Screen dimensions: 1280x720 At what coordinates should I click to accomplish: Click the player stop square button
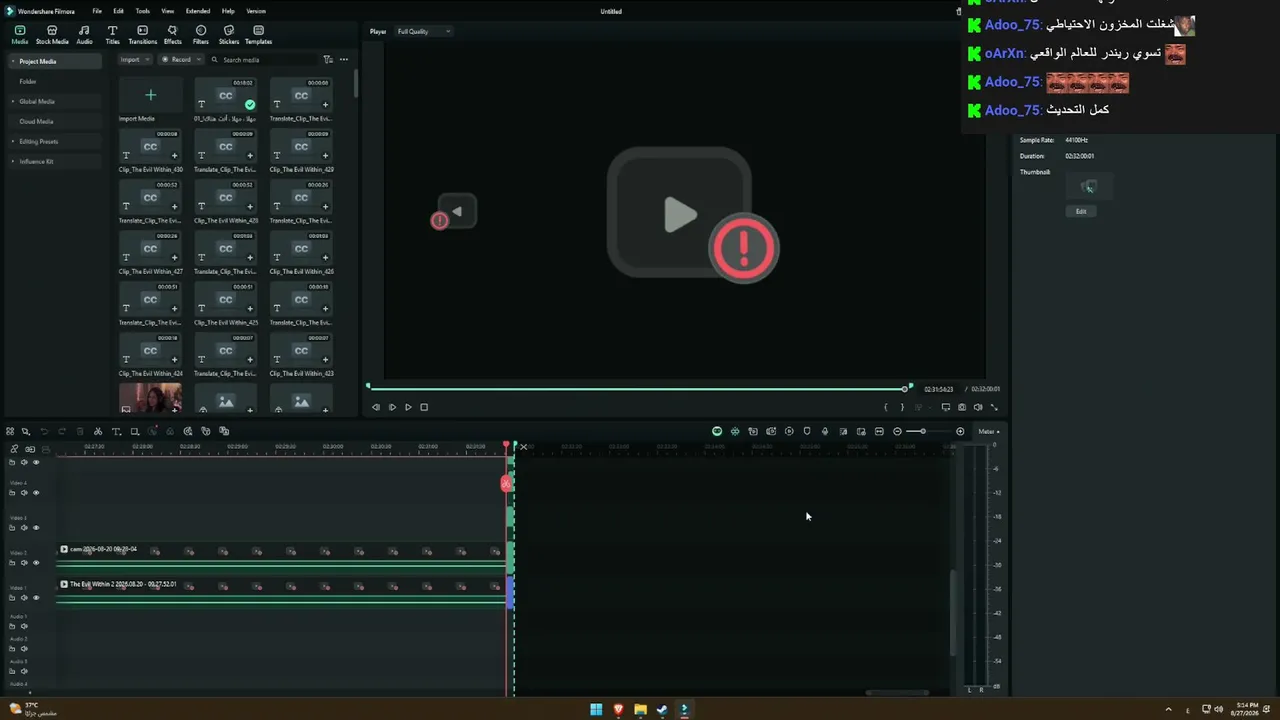click(x=424, y=407)
